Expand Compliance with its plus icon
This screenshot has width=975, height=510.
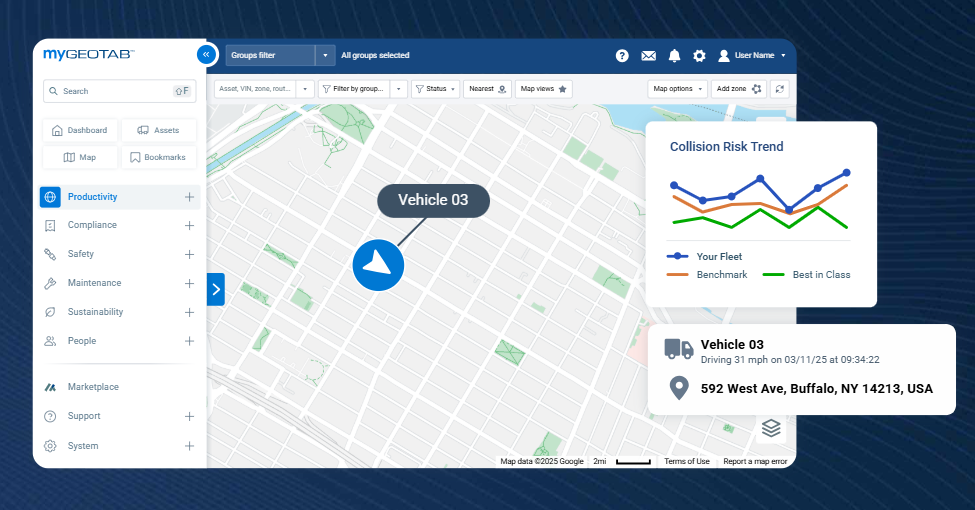[x=190, y=225]
